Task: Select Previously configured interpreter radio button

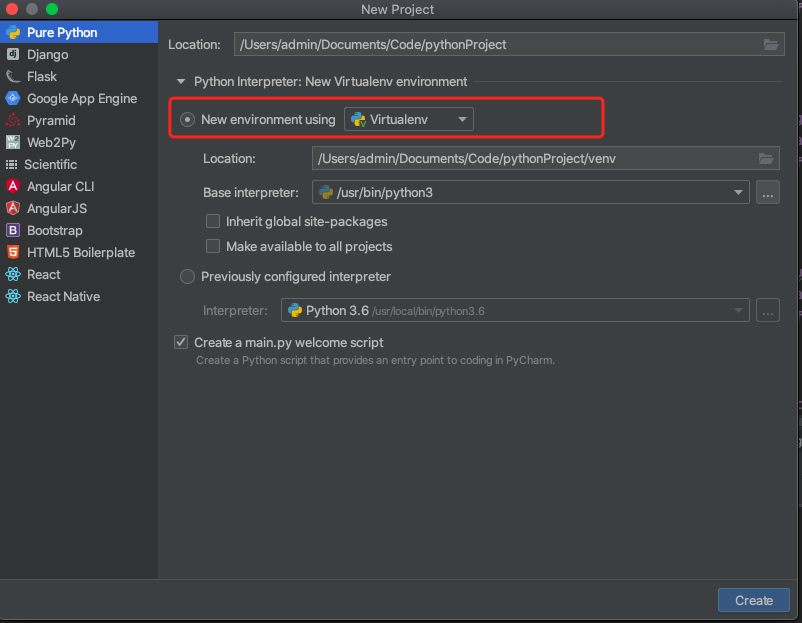Action: pyautogui.click(x=187, y=277)
